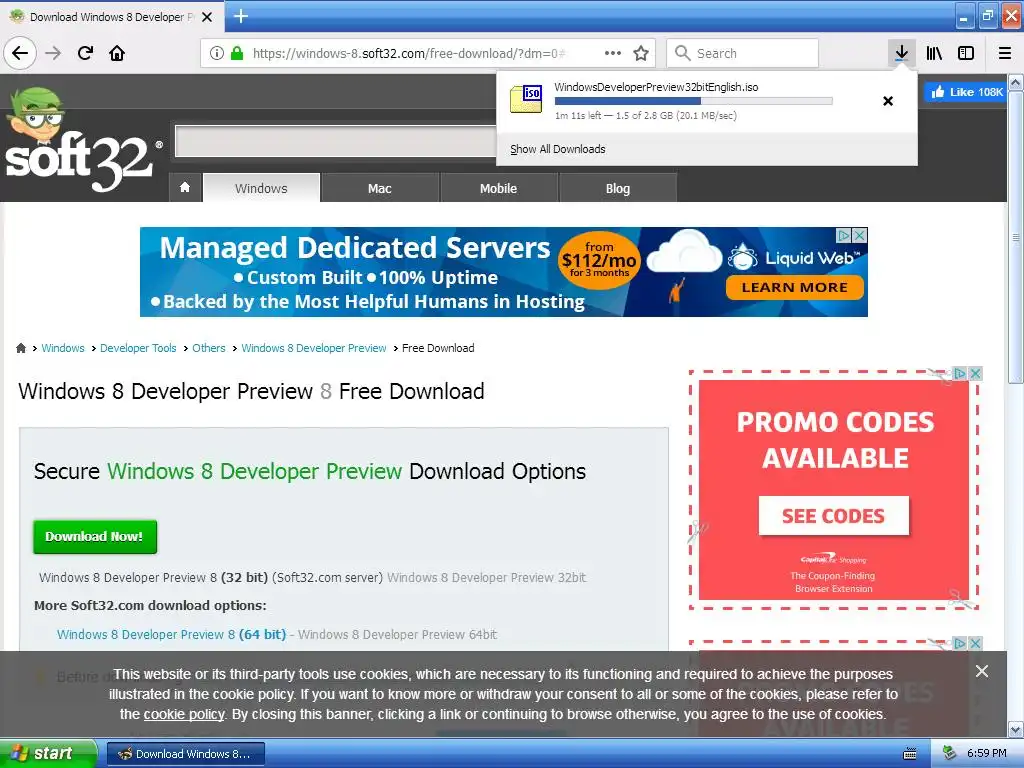Click the Free Download breadcrumb text

coord(438,348)
